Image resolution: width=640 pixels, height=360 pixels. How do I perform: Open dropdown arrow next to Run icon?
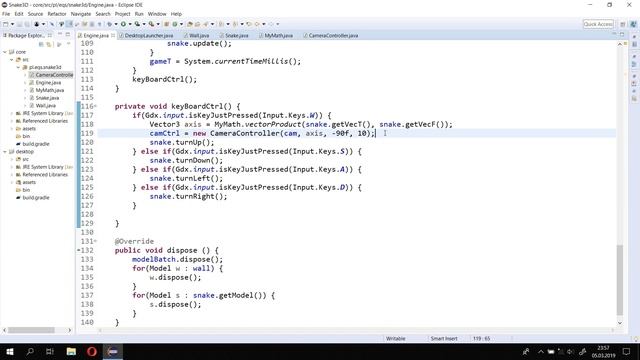click(130, 24)
